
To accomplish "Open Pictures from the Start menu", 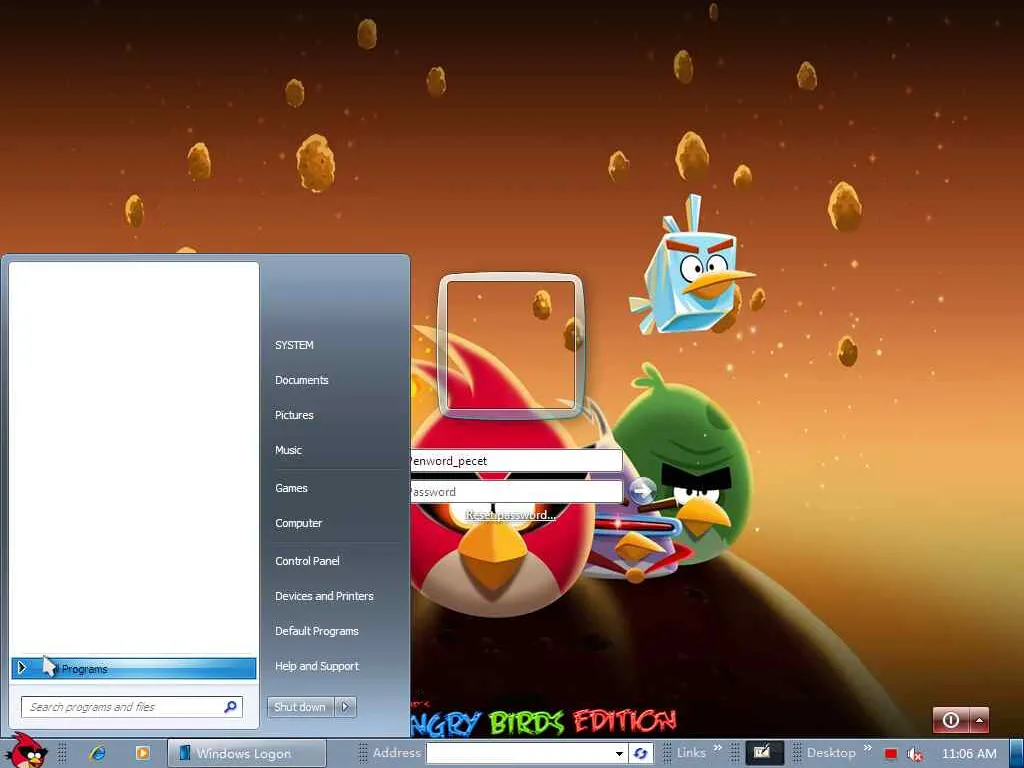I will 294,415.
